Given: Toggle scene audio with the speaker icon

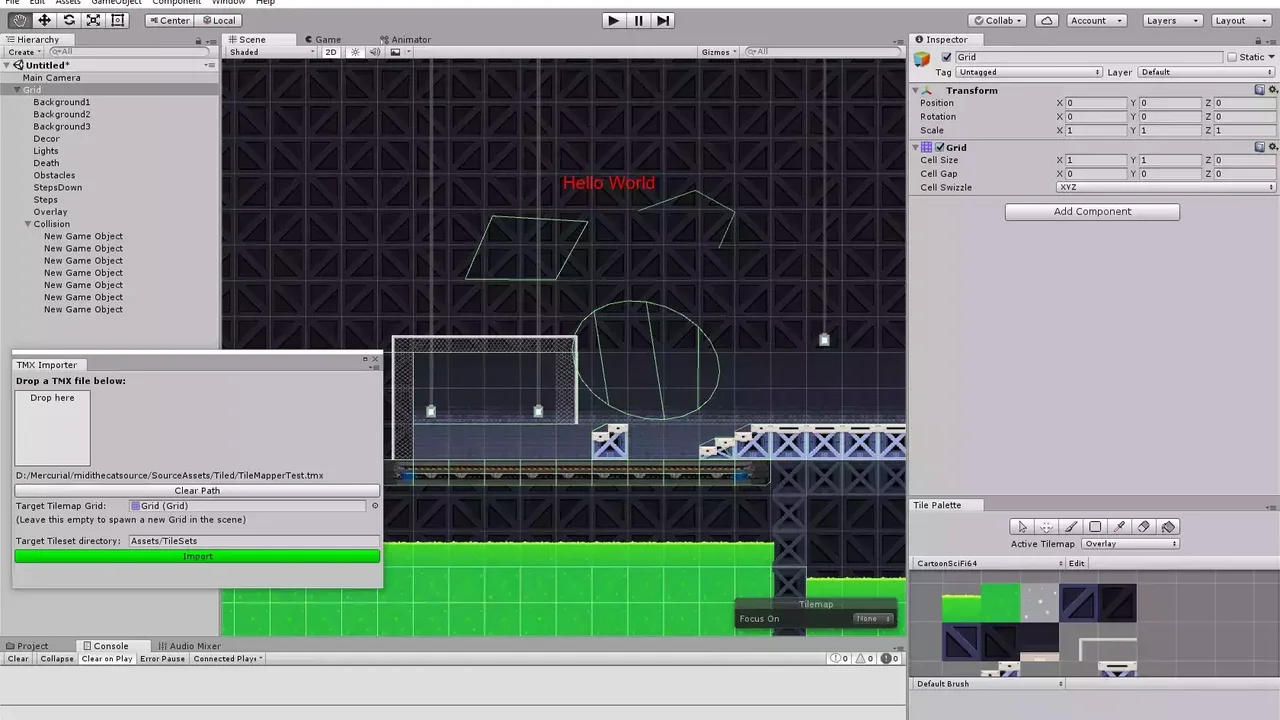Looking at the screenshot, I should [375, 52].
